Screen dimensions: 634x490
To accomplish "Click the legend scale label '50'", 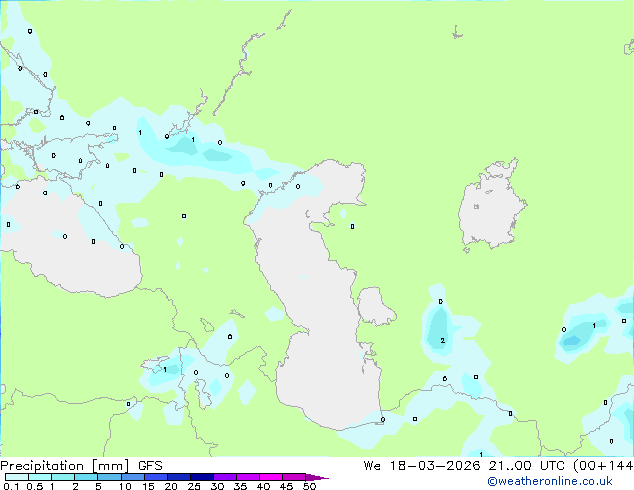I will click(x=309, y=486).
